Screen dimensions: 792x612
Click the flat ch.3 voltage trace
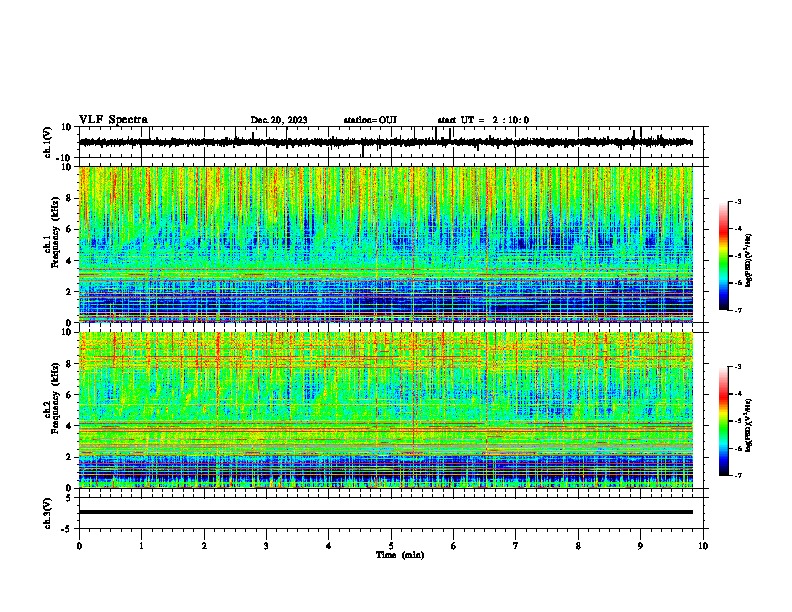pyautogui.click(x=386, y=512)
